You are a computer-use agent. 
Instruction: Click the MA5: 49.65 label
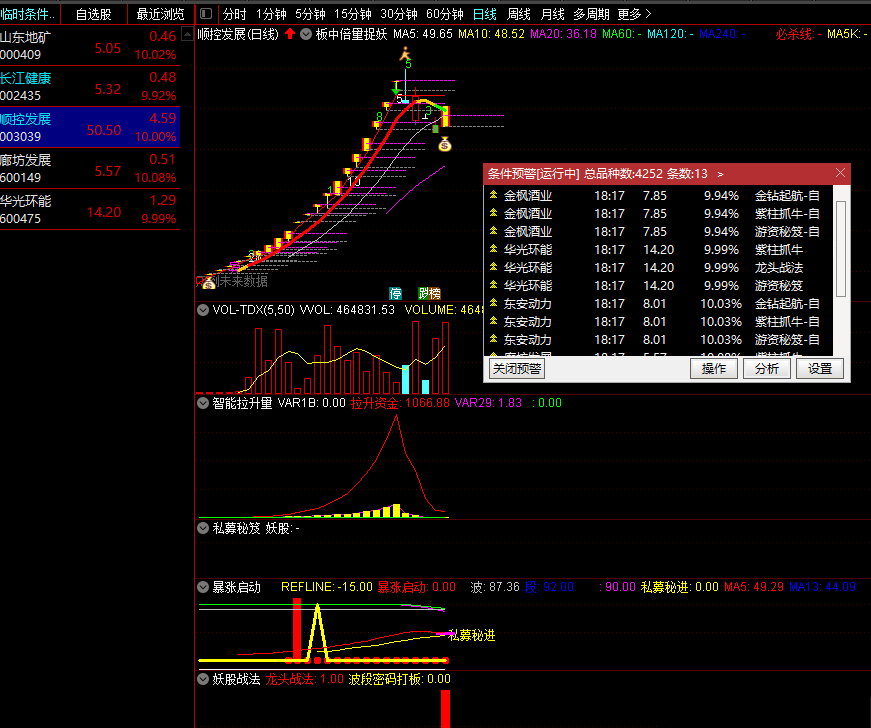coord(423,34)
